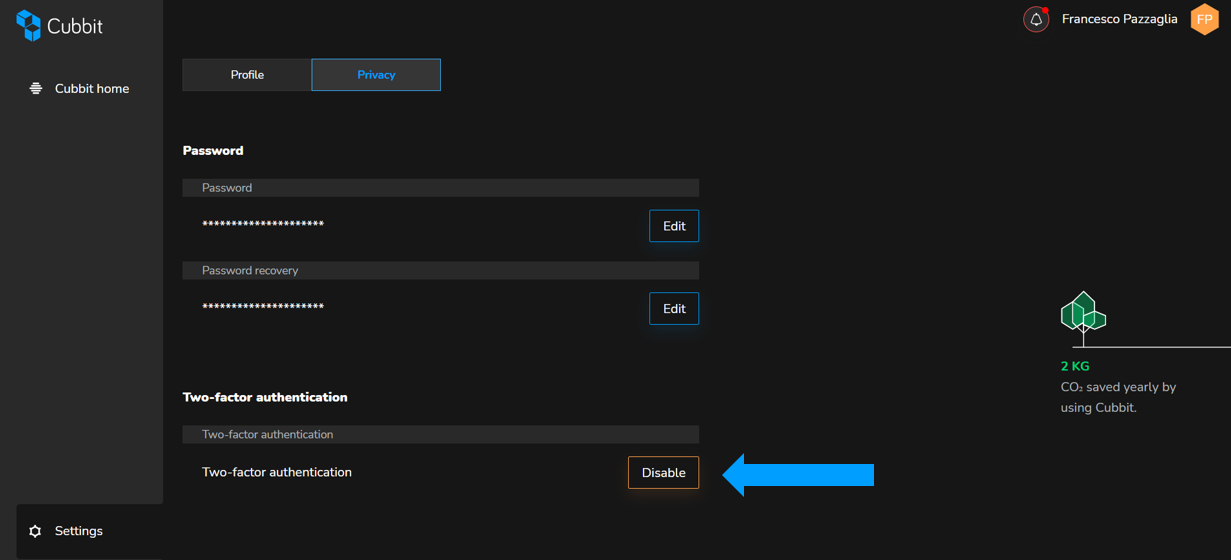Disable two-factor authentication

tap(663, 473)
